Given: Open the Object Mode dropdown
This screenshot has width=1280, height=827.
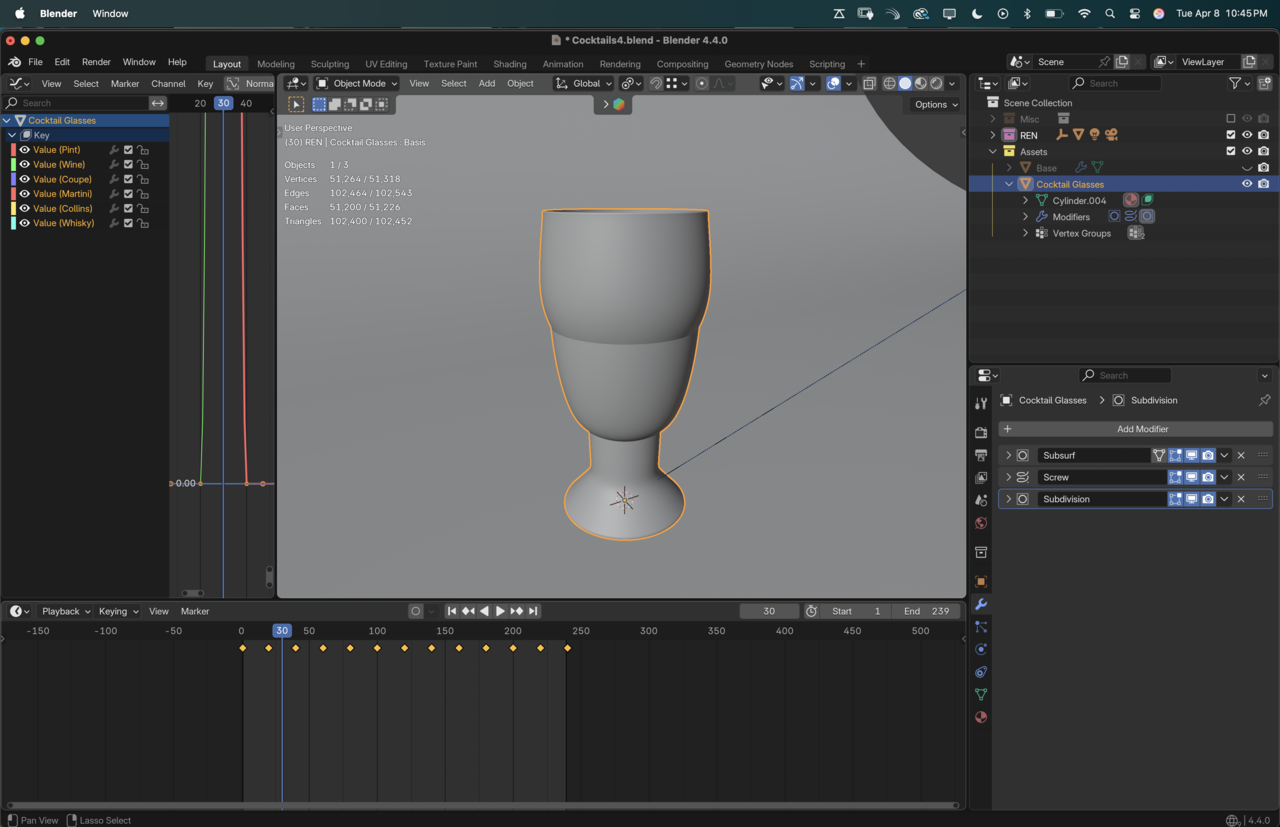Looking at the screenshot, I should click(357, 84).
